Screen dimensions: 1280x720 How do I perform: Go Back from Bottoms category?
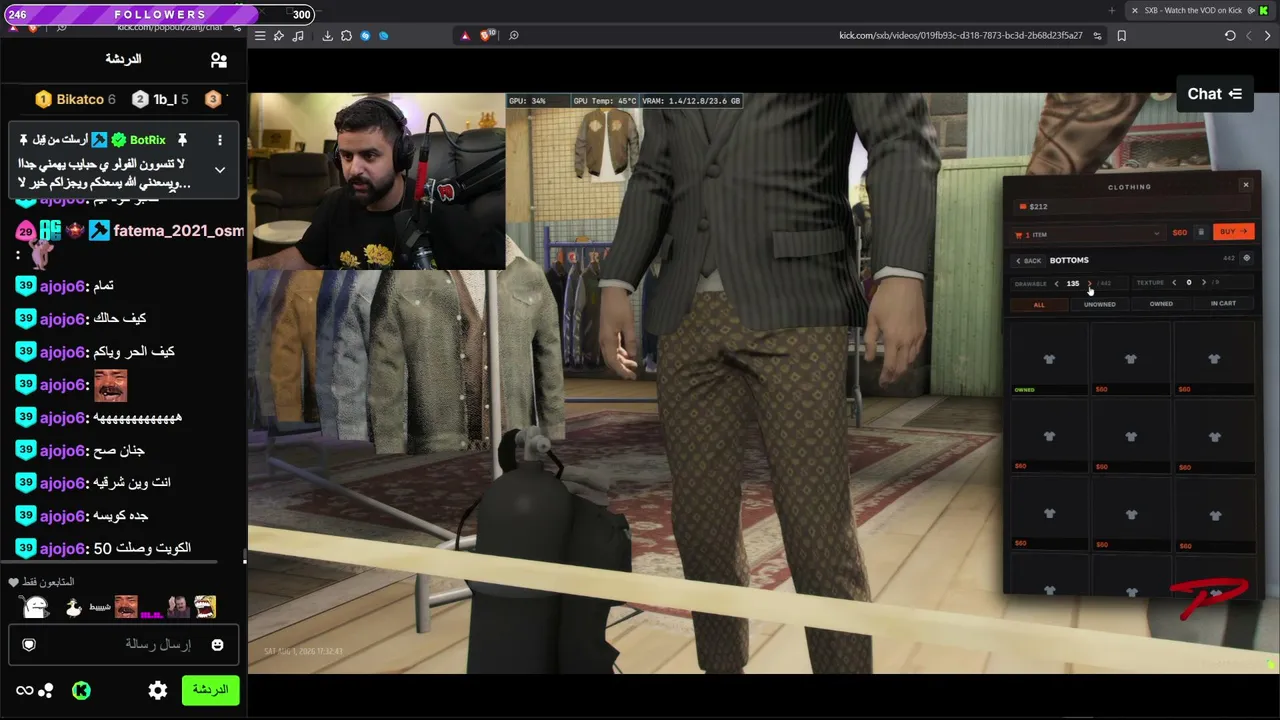(x=1029, y=261)
